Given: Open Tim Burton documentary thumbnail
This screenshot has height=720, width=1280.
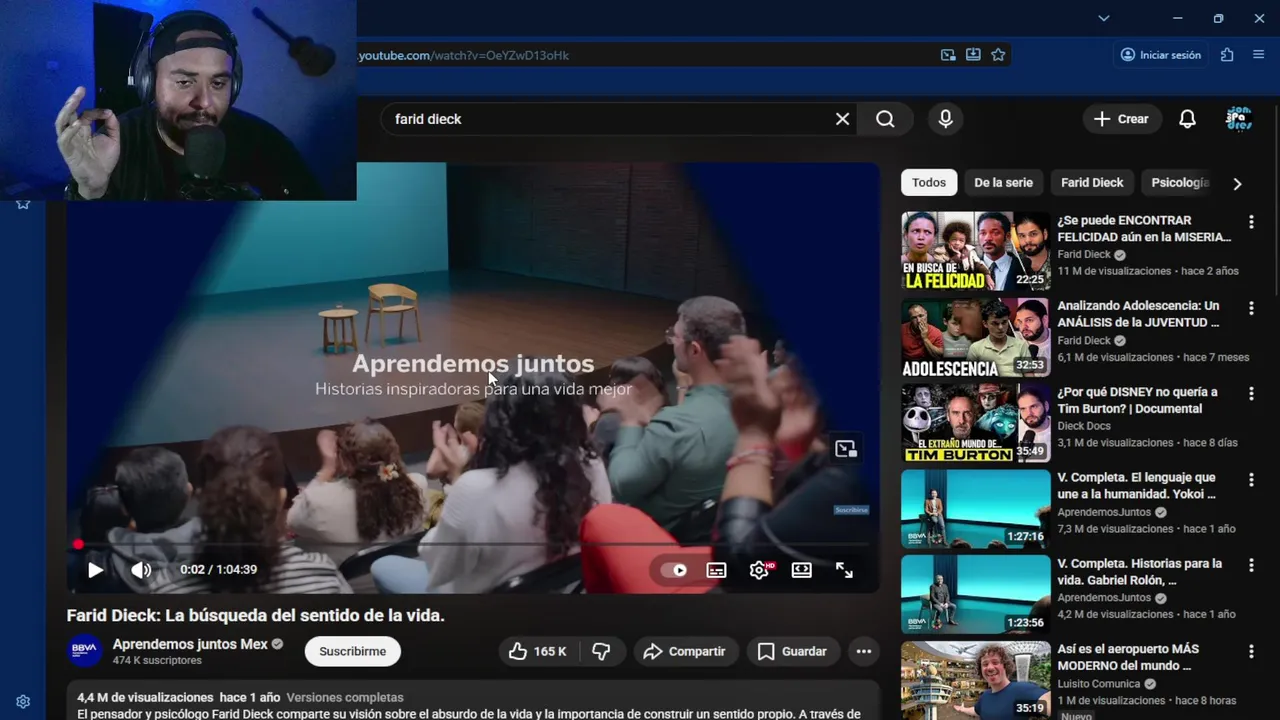Looking at the screenshot, I should [975, 423].
